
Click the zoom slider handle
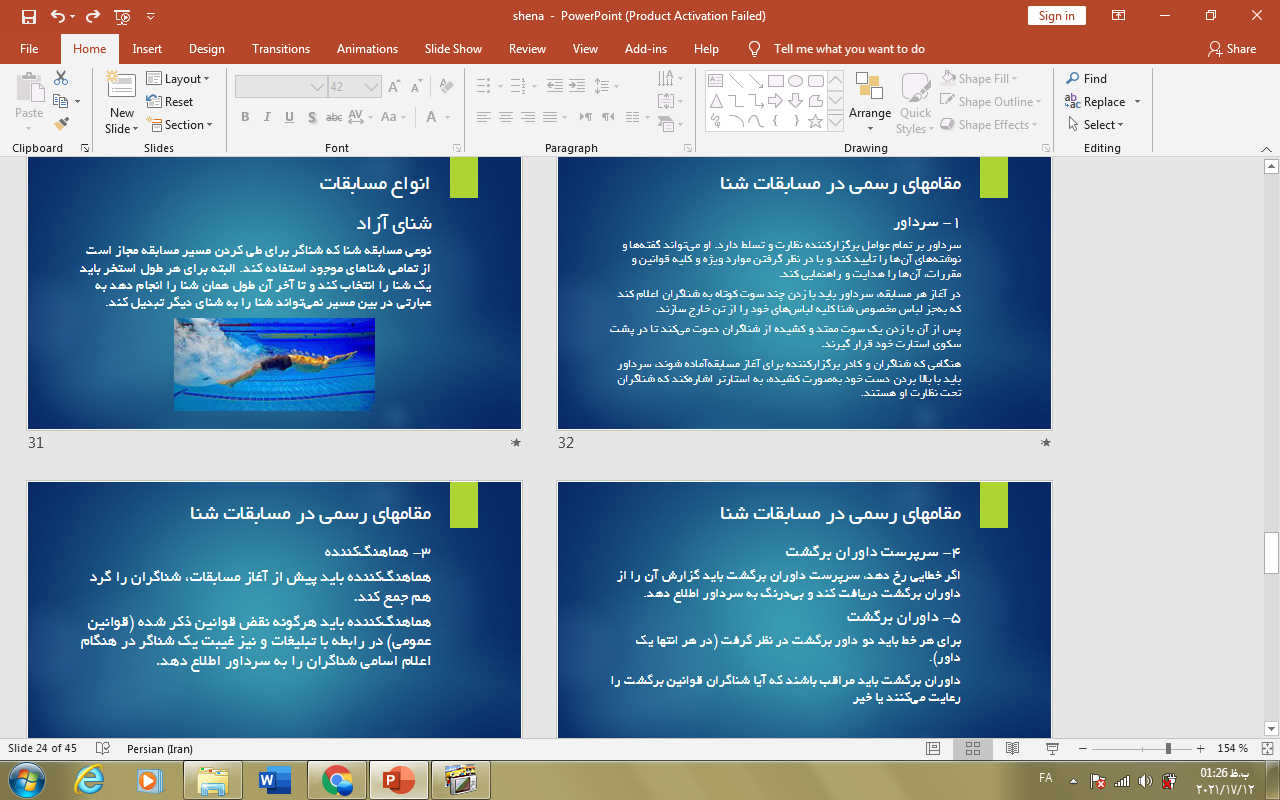[1168, 748]
